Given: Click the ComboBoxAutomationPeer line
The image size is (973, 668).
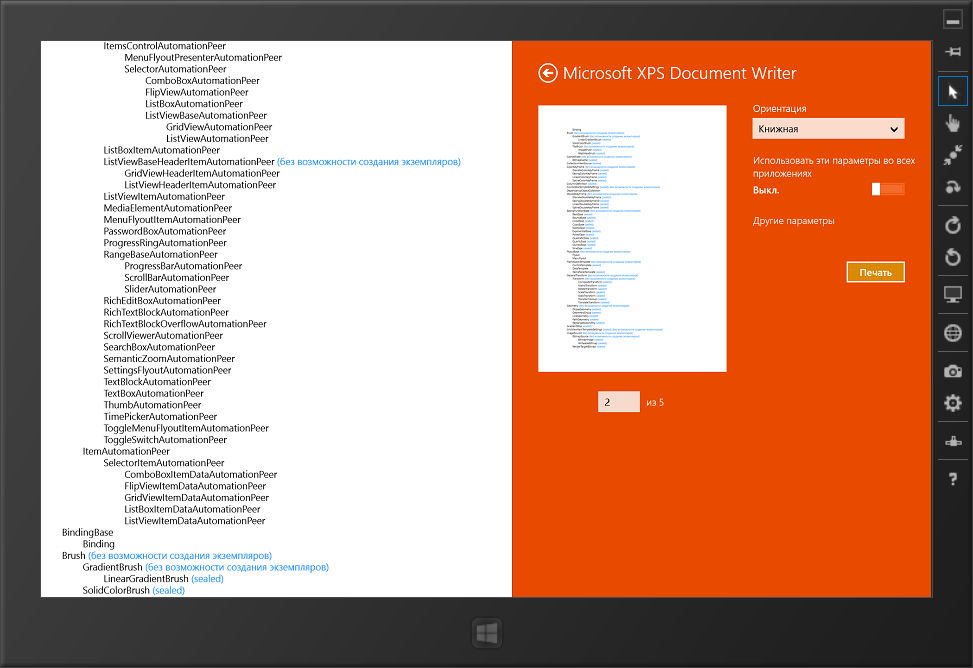Looking at the screenshot, I should coord(202,81).
